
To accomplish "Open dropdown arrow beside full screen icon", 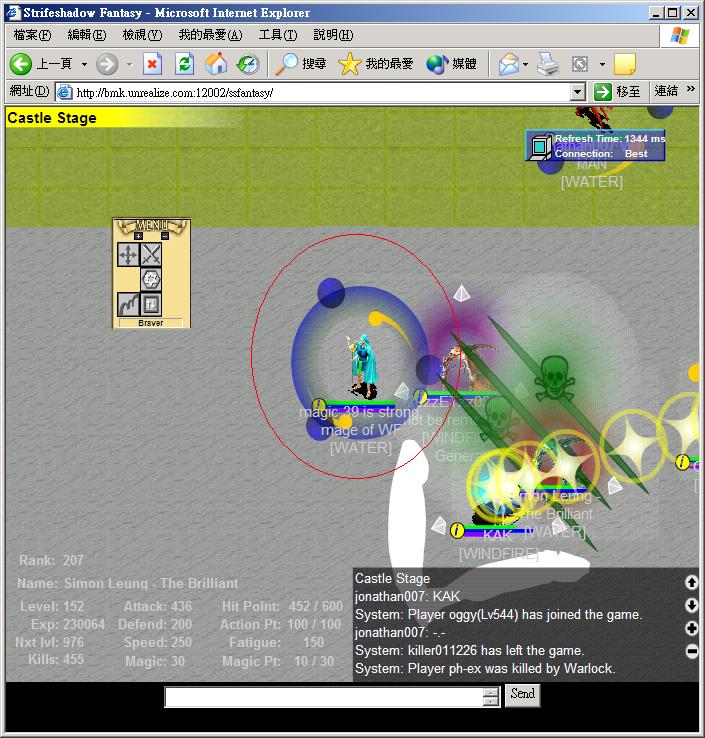I will point(602,64).
